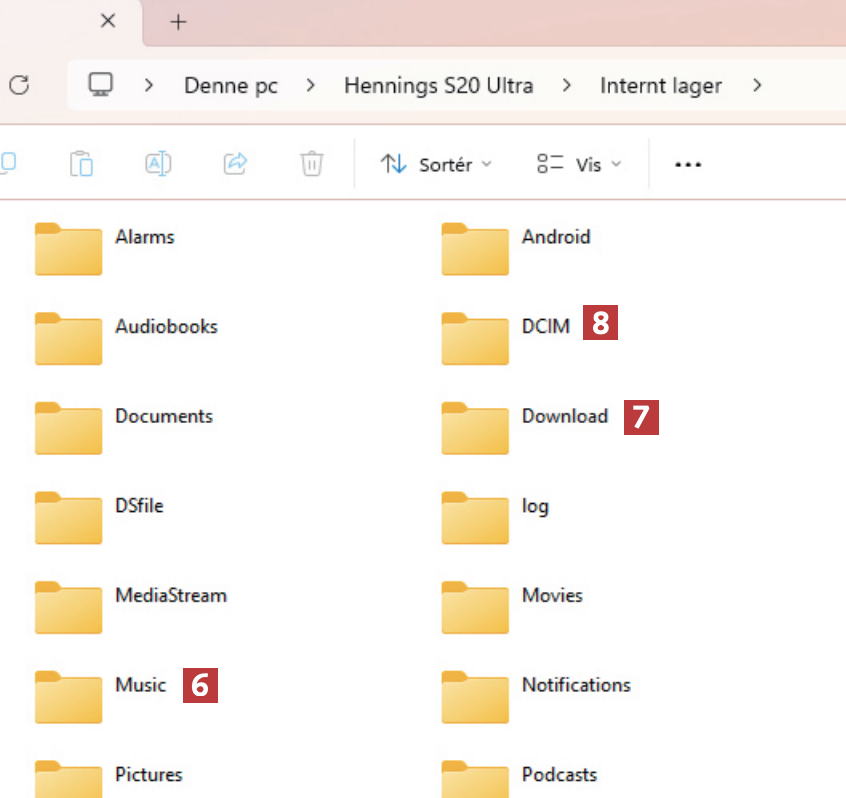846x798 pixels.
Task: Navigate to Hennings S20 Ultra breadcrumb
Action: pos(438,86)
